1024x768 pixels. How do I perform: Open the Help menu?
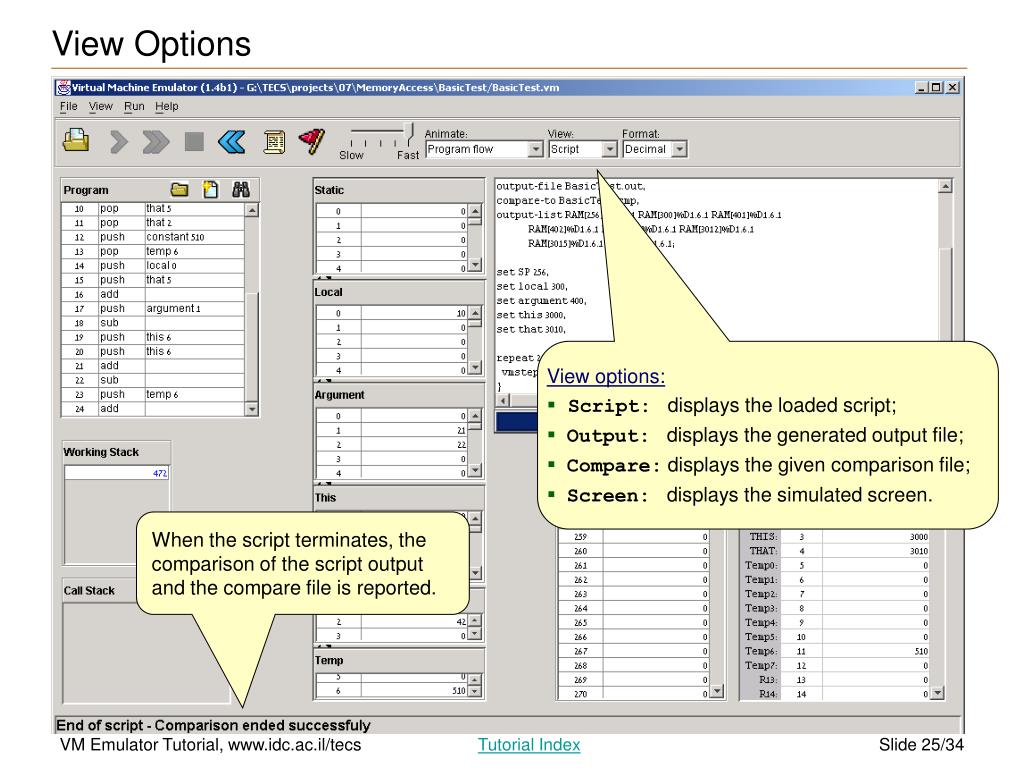(x=167, y=106)
